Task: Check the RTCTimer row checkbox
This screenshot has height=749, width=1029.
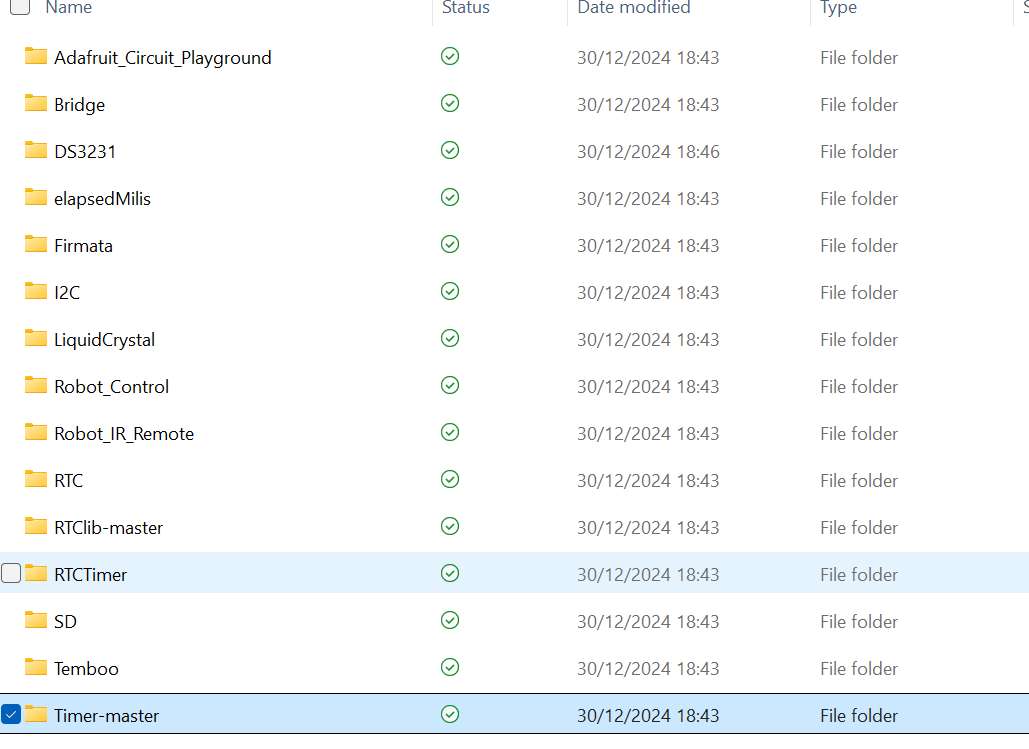Action: pyautogui.click(x=11, y=573)
